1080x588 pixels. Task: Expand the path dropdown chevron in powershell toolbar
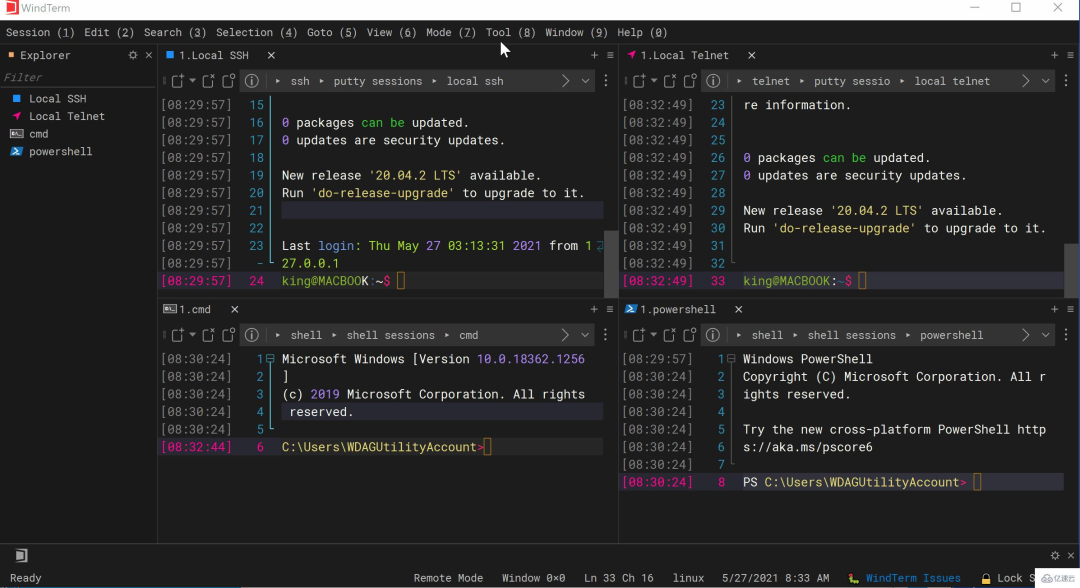click(1046, 335)
